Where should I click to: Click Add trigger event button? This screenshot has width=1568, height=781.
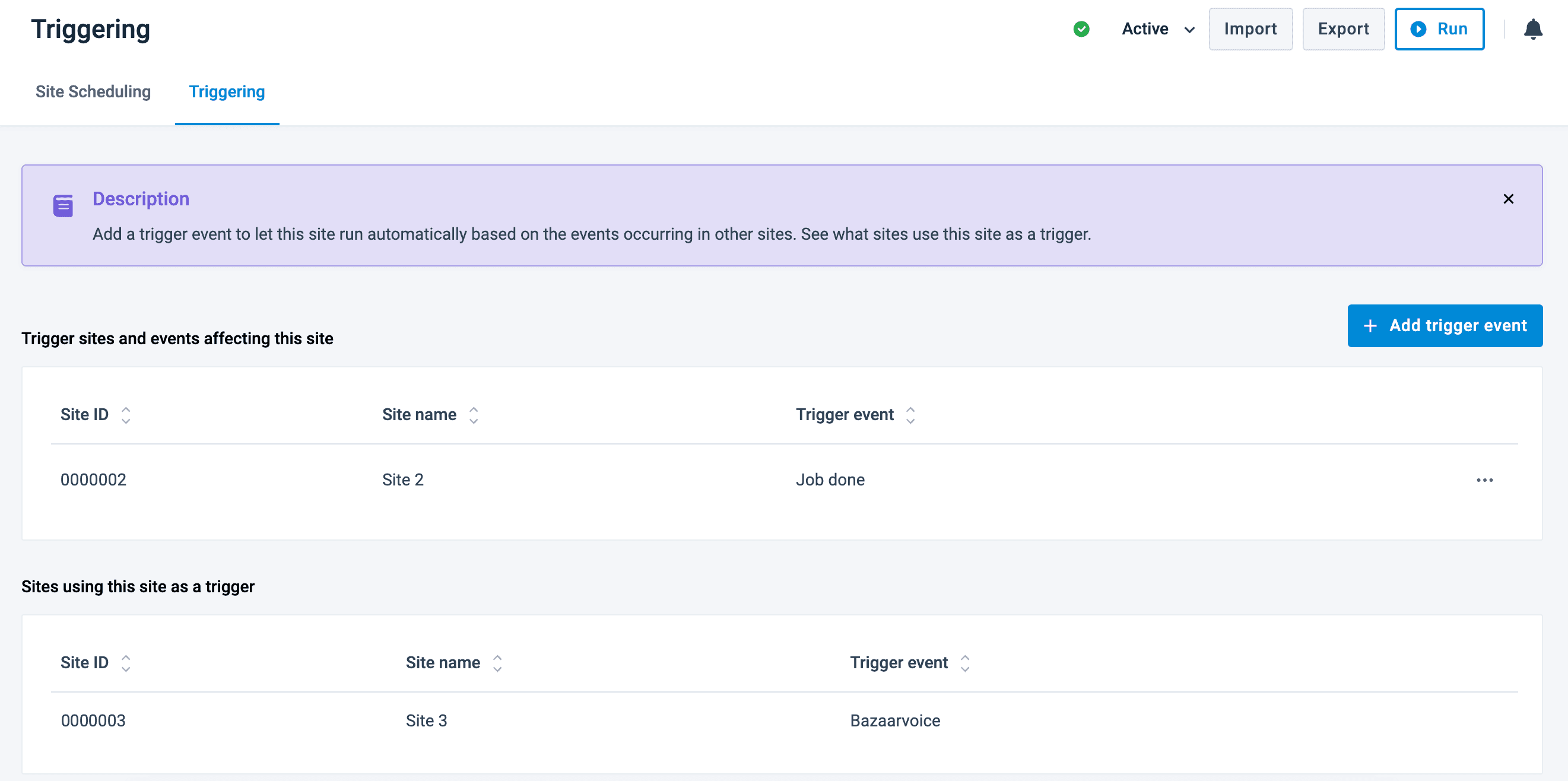coord(1445,326)
